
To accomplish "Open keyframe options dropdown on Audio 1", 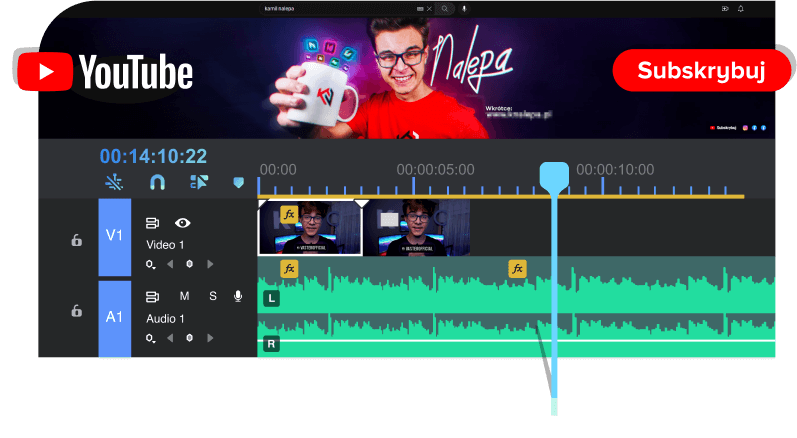I will coord(151,338).
